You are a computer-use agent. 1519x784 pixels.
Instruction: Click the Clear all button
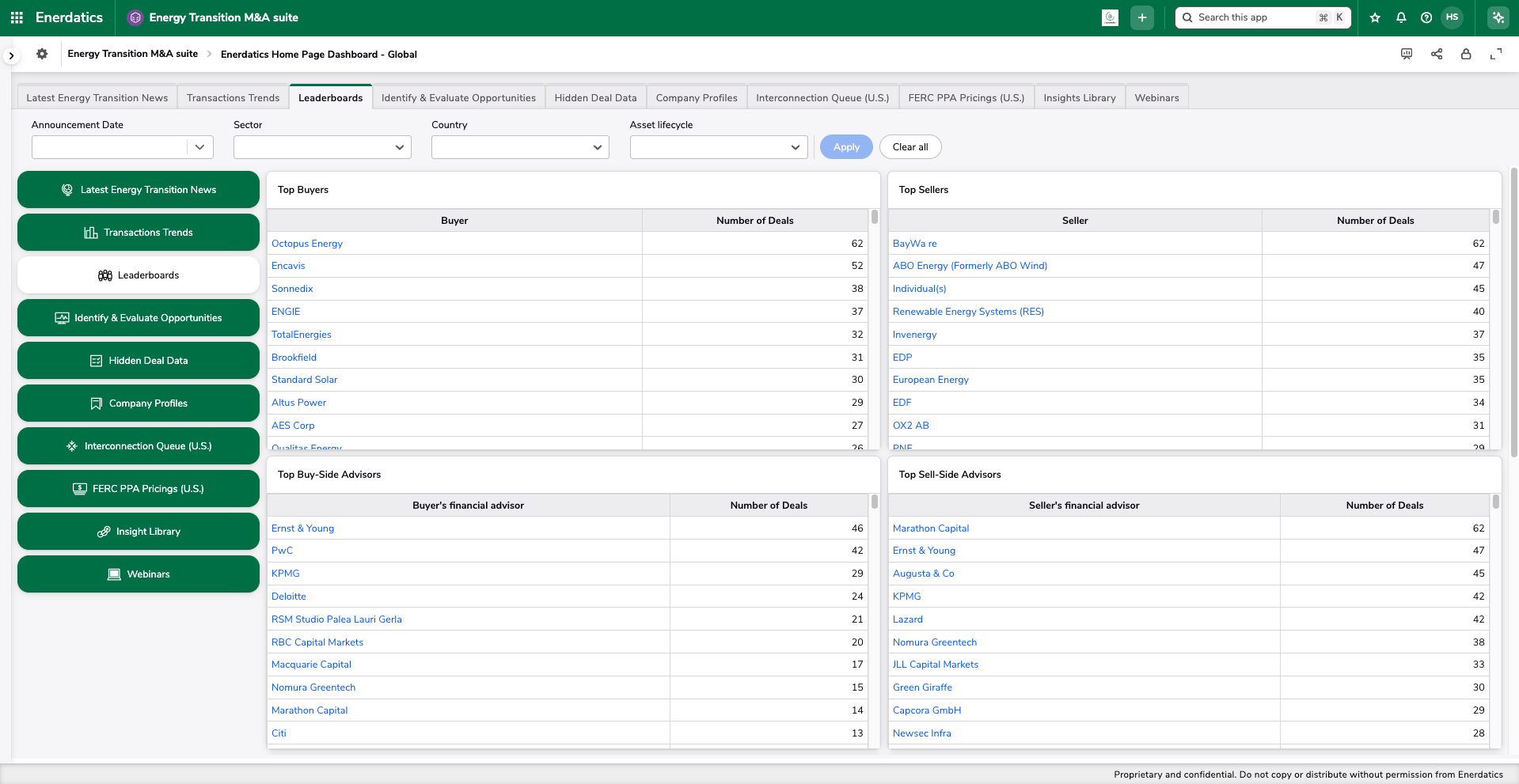pyautogui.click(x=910, y=147)
